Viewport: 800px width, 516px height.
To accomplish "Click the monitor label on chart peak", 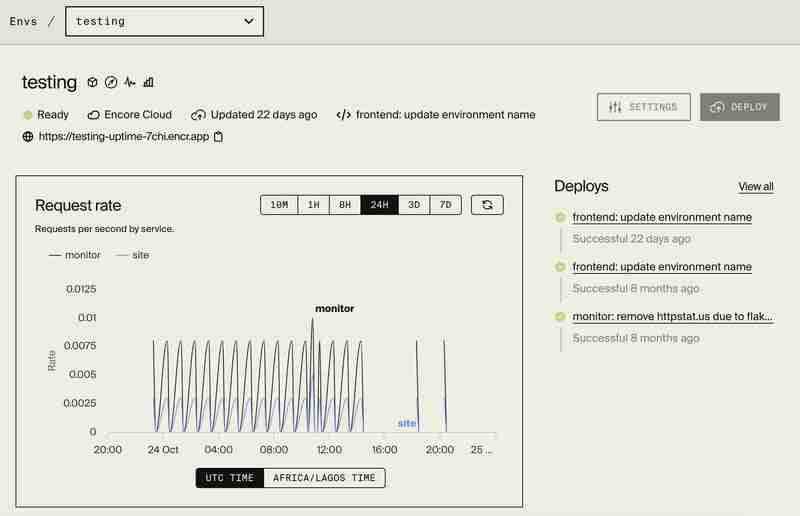I will (x=334, y=308).
